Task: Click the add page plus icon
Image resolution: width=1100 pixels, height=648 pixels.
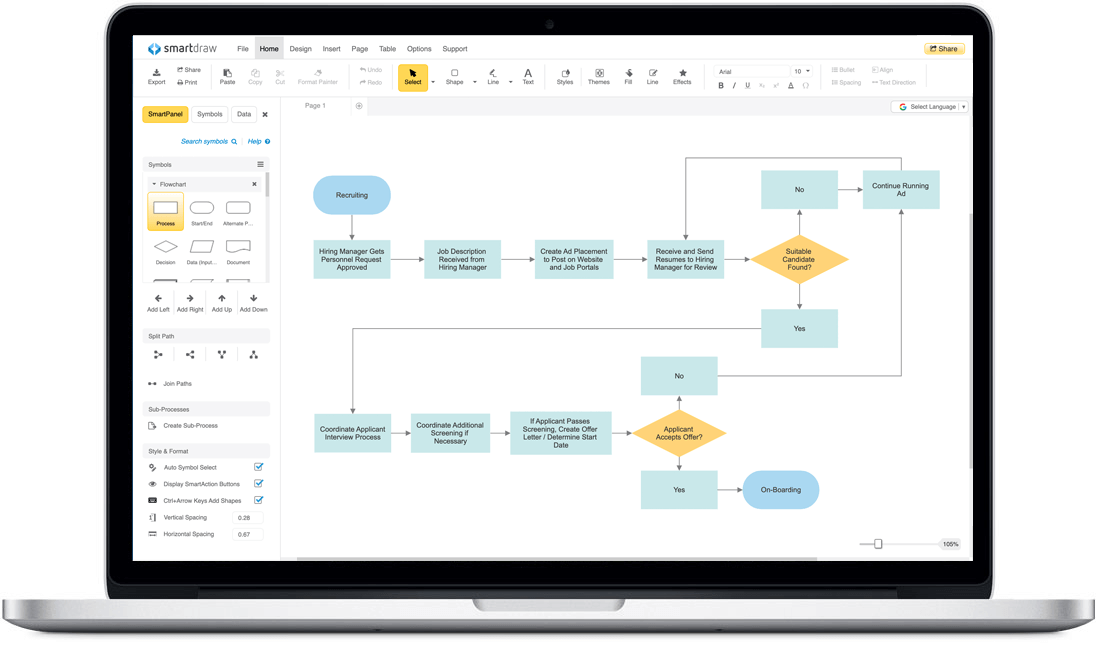Action: point(359,106)
